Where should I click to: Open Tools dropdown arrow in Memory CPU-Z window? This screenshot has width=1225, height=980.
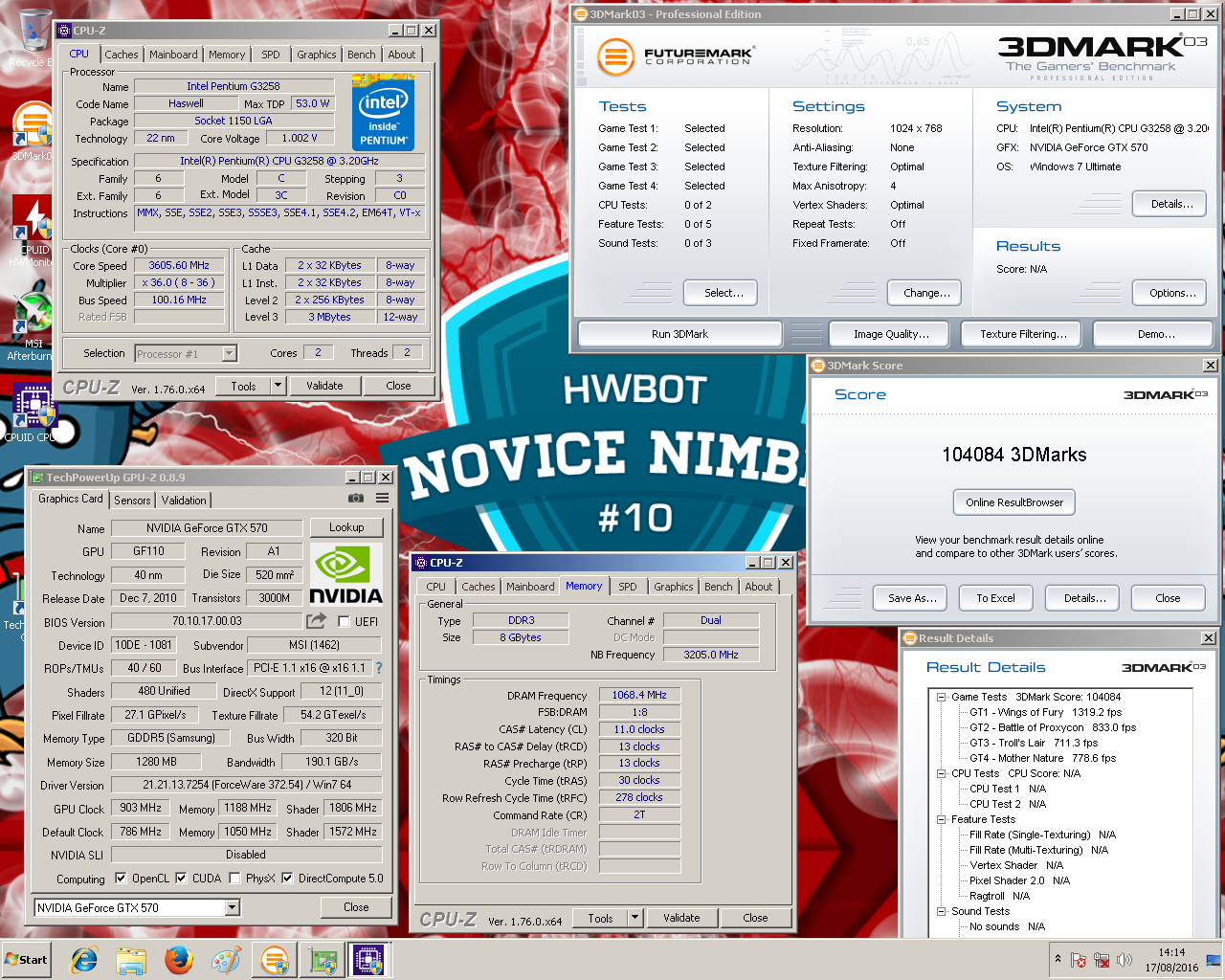pyautogui.click(x=635, y=918)
